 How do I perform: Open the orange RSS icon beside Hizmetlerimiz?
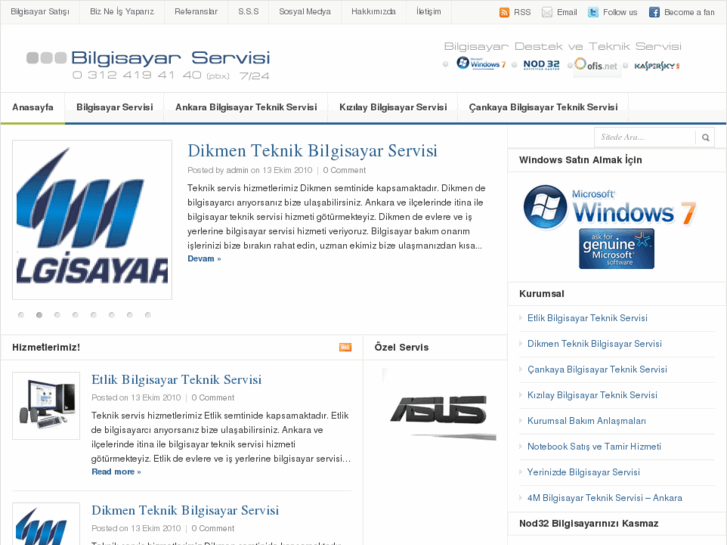[345, 347]
